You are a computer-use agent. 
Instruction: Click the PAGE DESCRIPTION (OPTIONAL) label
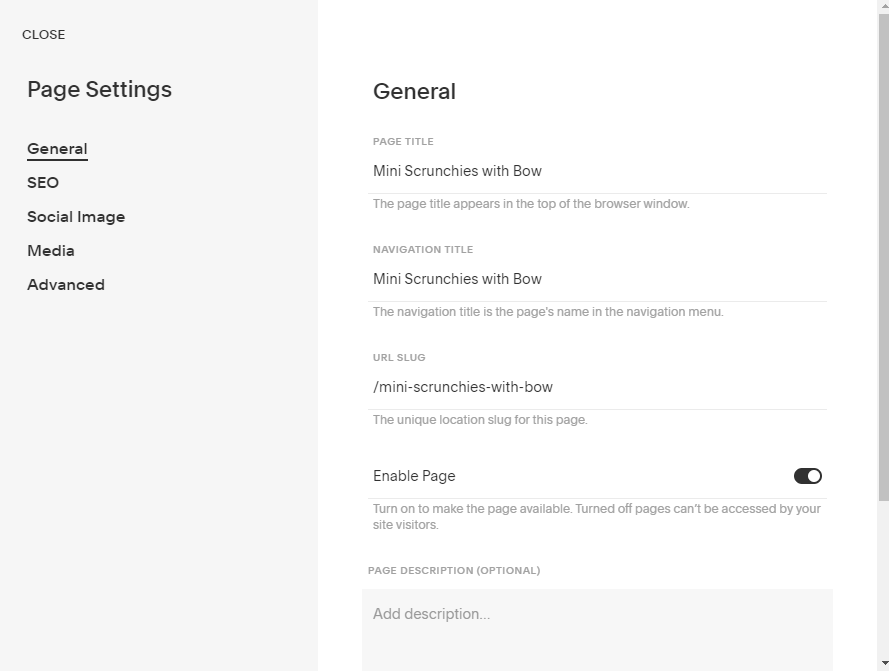coord(454,571)
